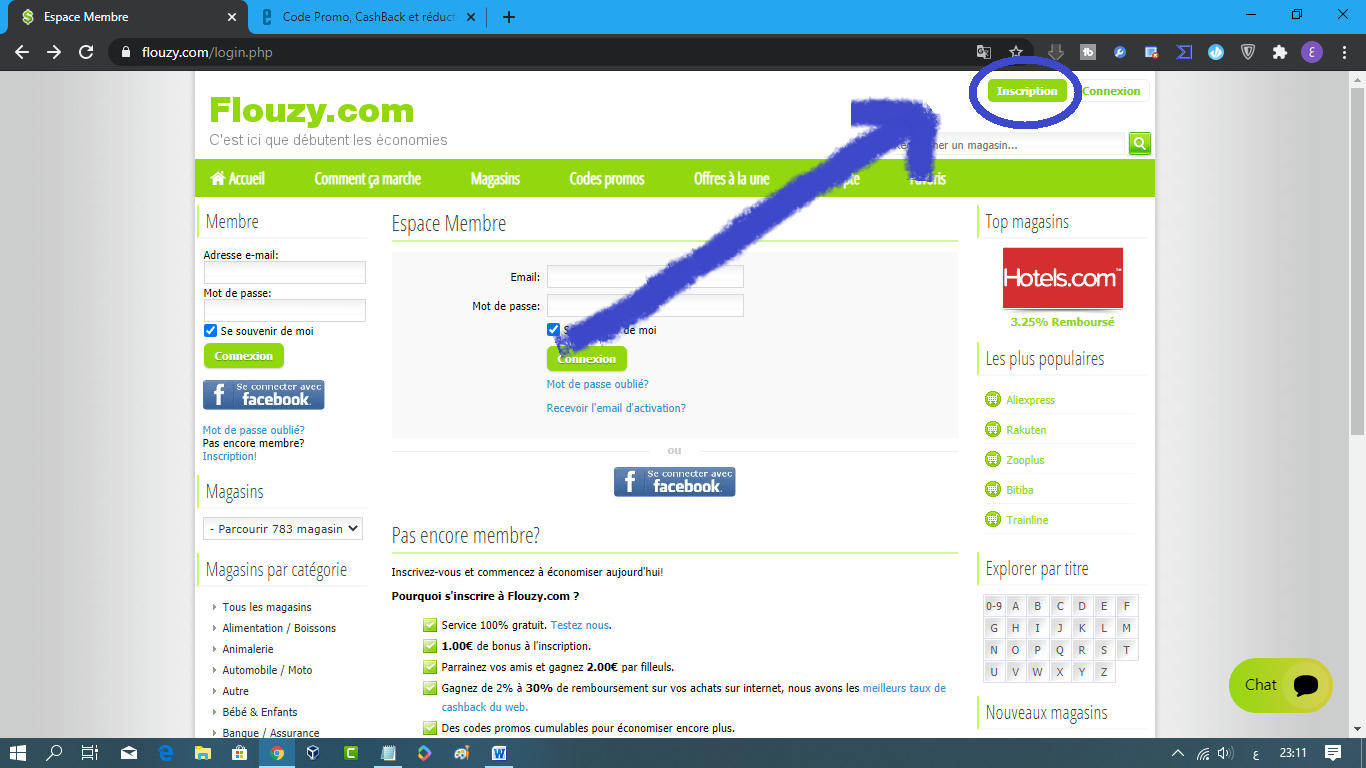This screenshot has width=1366, height=768.
Task: Click the browser address bar URL
Action: coord(207,52)
